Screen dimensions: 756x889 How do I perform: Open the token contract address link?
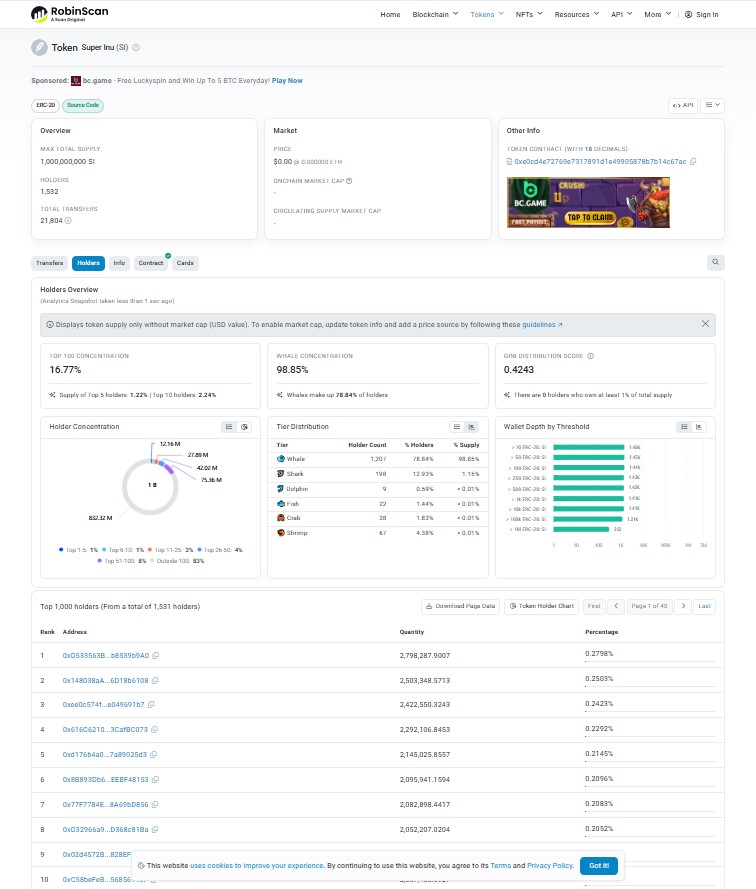[600, 162]
